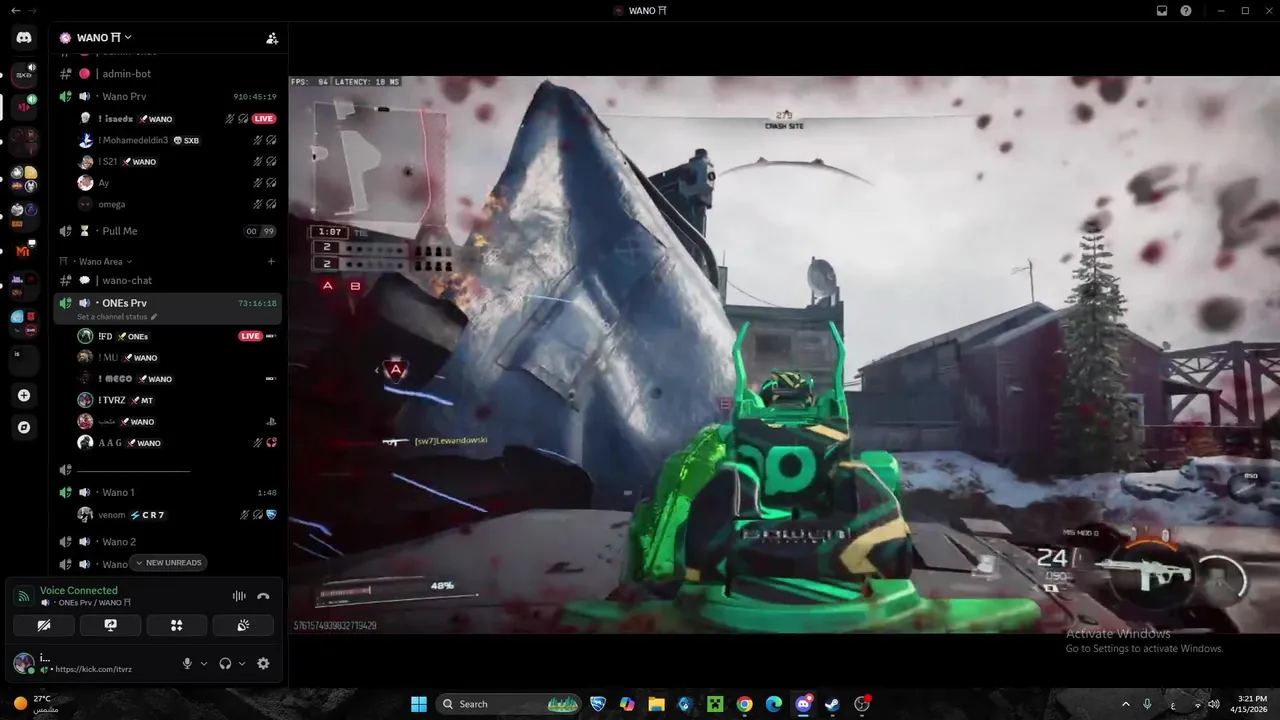The height and width of the screenshot is (720, 1280).
Task: Open headphones output options dropdown arrow
Action: (242, 663)
